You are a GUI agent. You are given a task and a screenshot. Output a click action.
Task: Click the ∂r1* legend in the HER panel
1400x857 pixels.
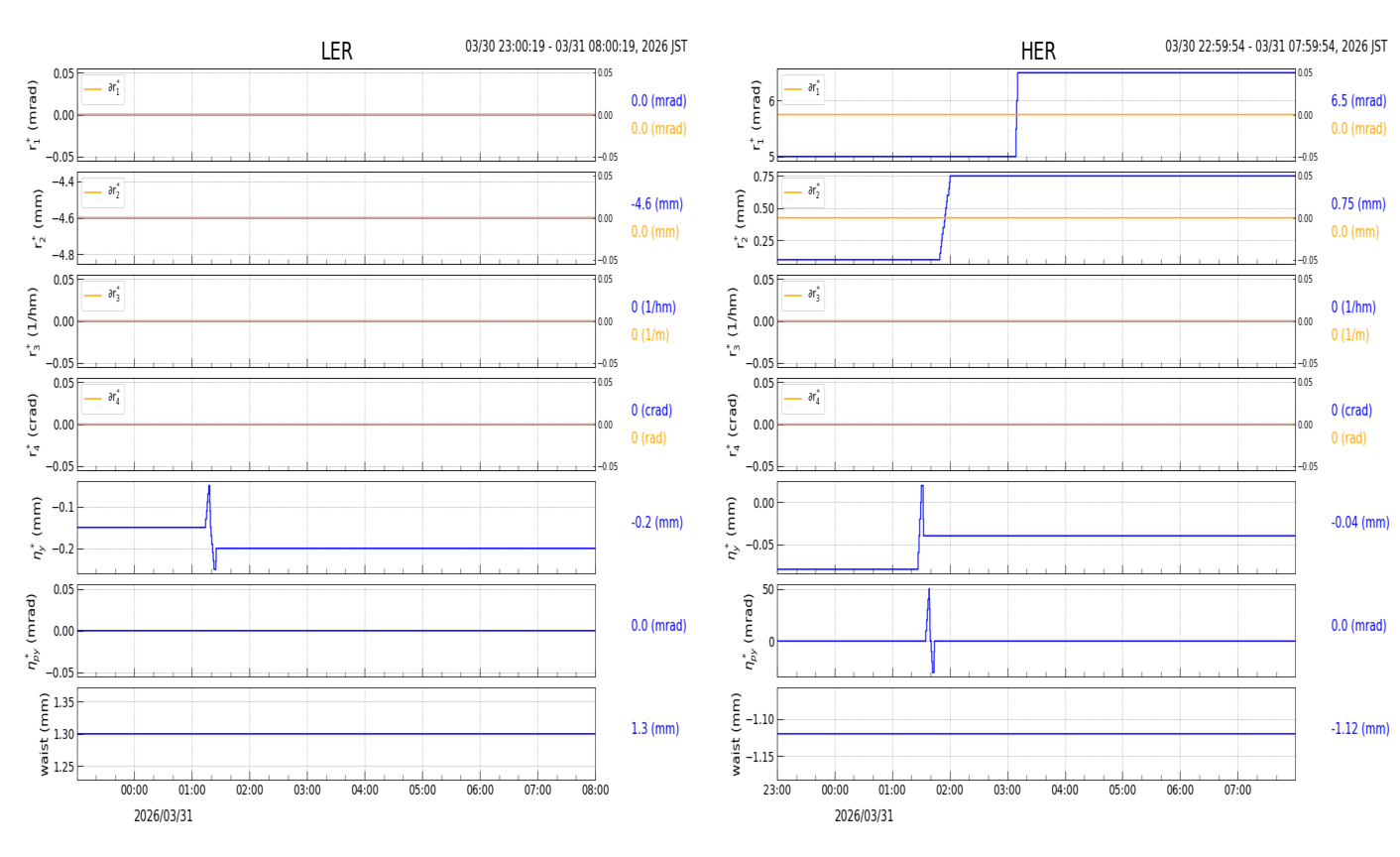(x=803, y=89)
